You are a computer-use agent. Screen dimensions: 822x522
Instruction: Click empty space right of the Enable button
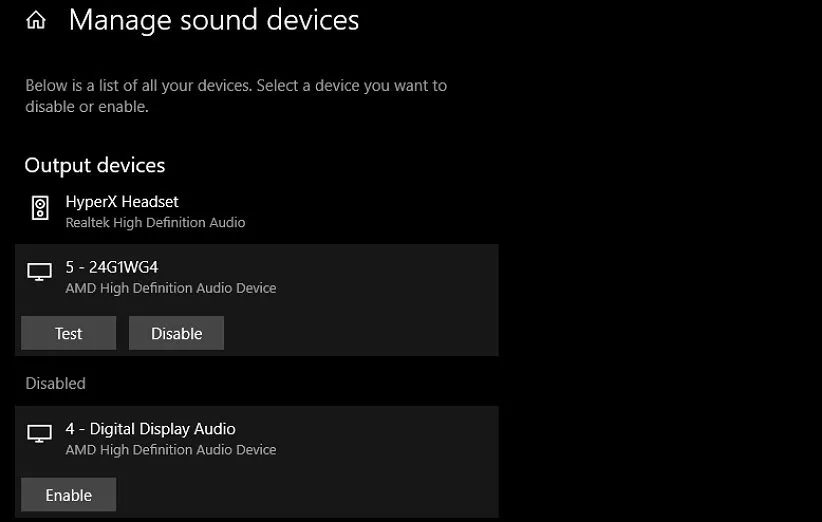(300, 495)
